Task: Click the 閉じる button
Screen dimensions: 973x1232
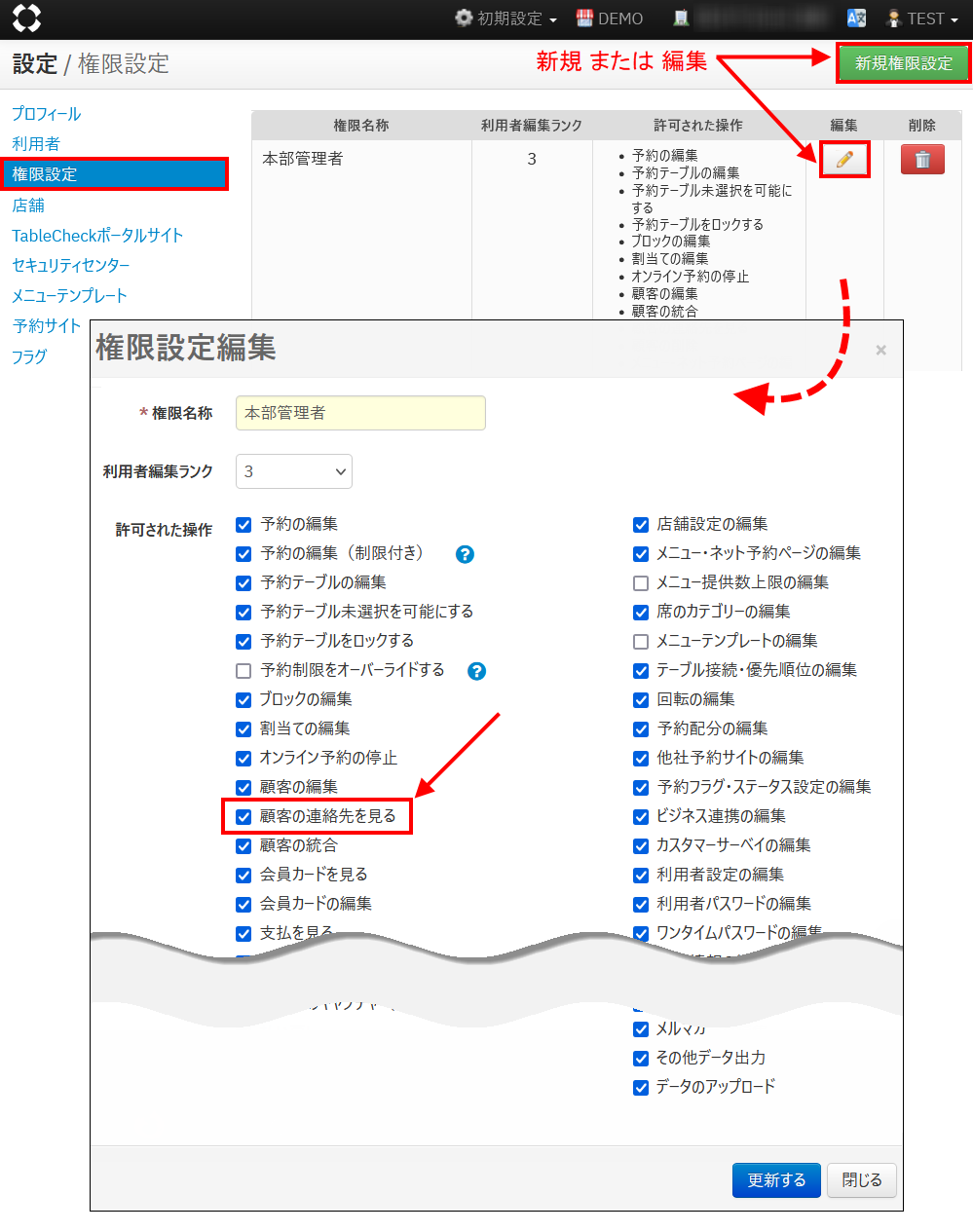Action: point(861,1180)
